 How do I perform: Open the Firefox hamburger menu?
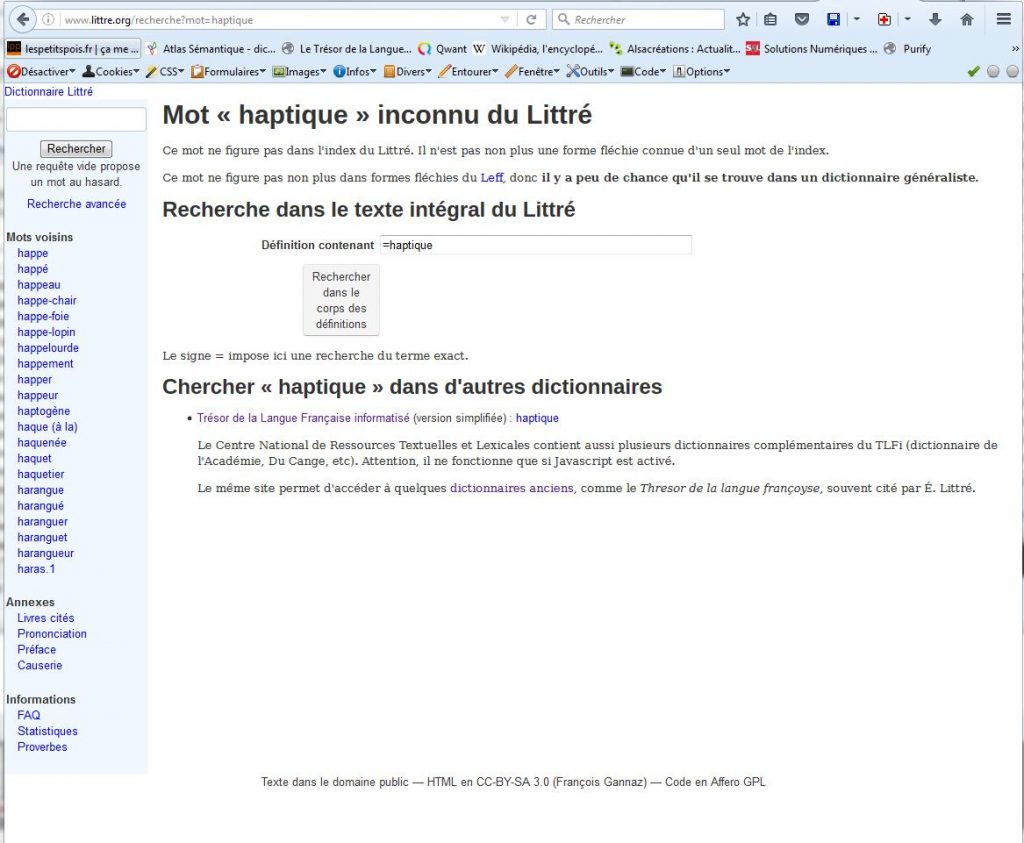point(1003,19)
